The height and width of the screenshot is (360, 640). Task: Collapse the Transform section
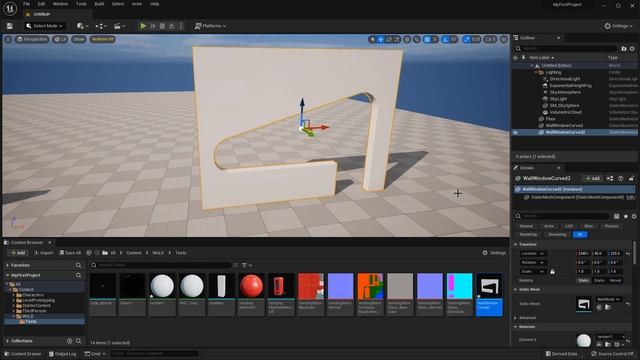(x=516, y=244)
